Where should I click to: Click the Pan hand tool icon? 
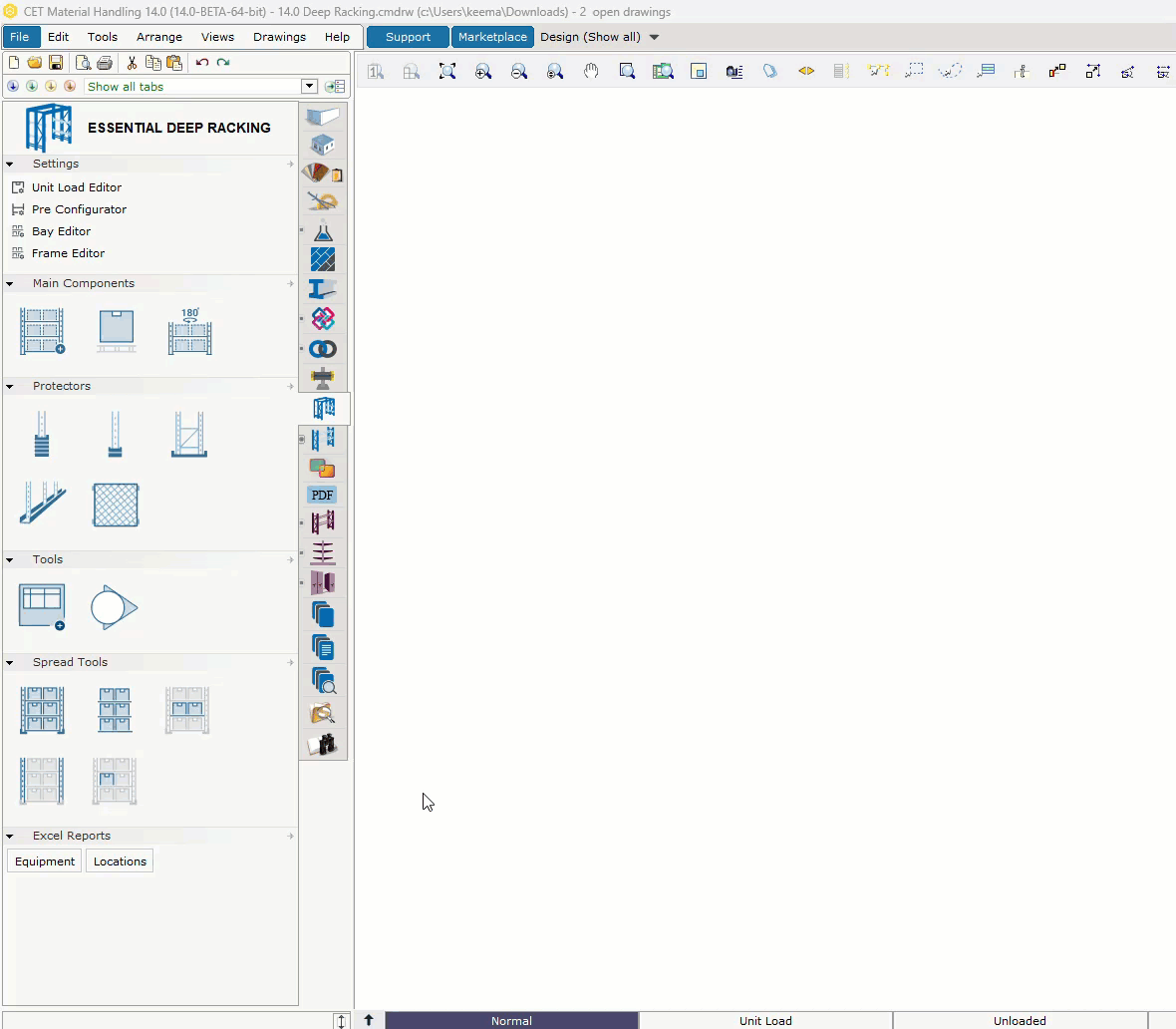pyautogui.click(x=591, y=72)
